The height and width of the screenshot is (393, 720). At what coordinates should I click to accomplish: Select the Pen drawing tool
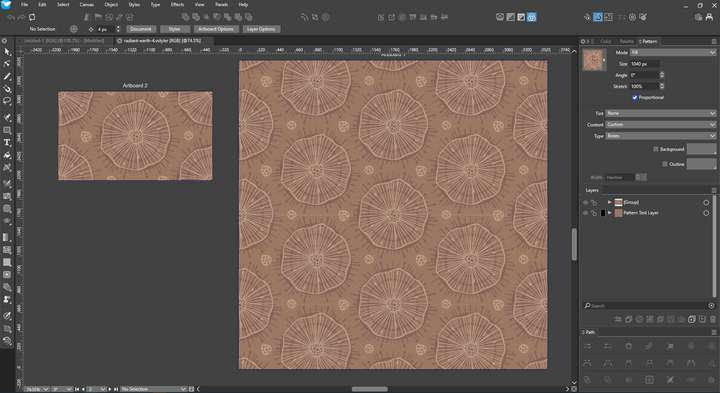(7, 76)
